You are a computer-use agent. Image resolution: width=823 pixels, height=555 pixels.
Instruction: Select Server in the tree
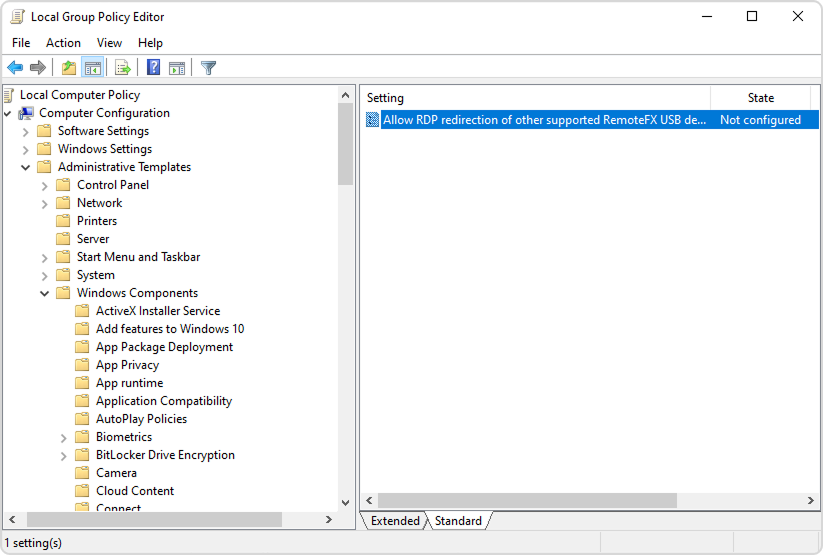pyautogui.click(x=93, y=239)
